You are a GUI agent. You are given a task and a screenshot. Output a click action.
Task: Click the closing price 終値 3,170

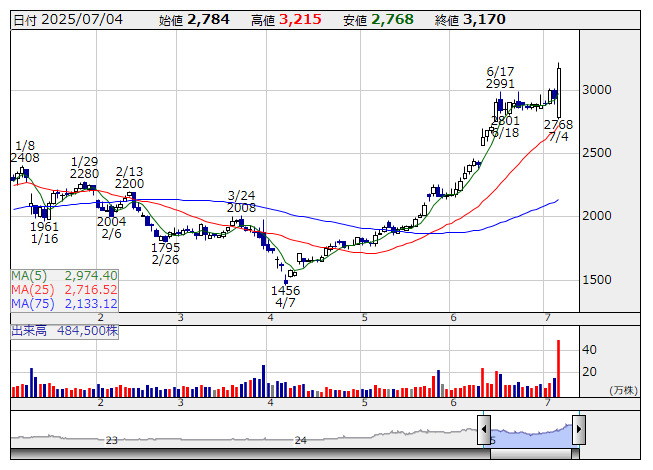(470, 20)
